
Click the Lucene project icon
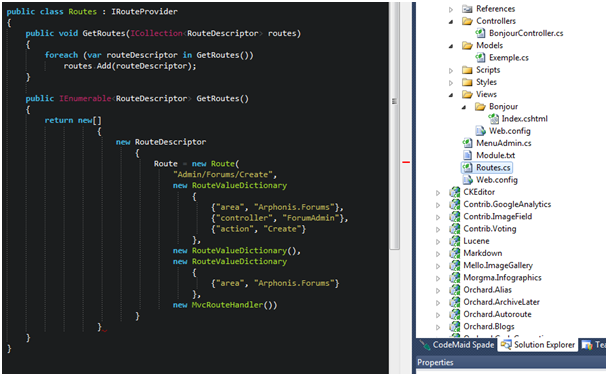(x=454, y=241)
